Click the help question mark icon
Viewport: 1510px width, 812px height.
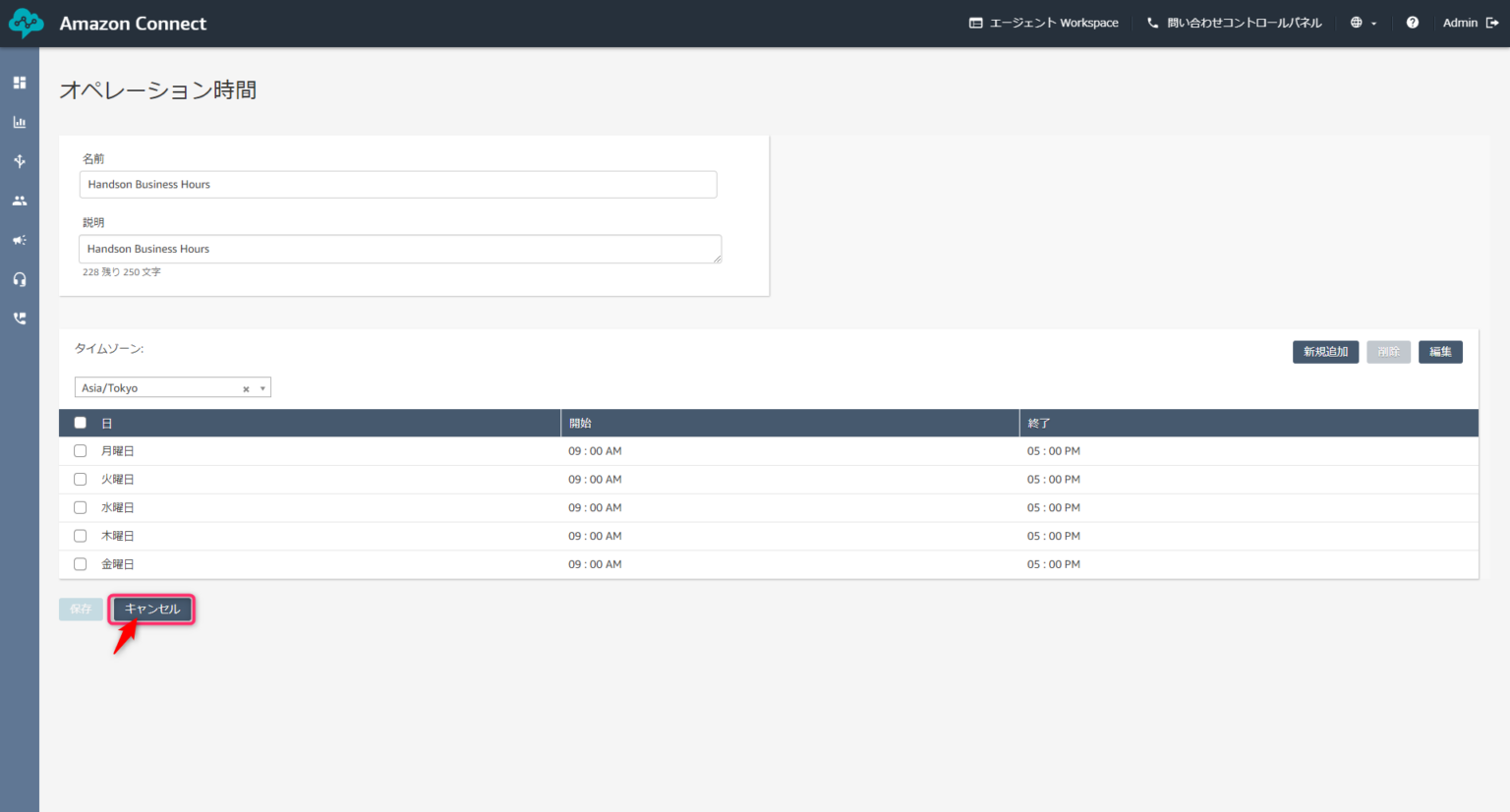click(1412, 23)
